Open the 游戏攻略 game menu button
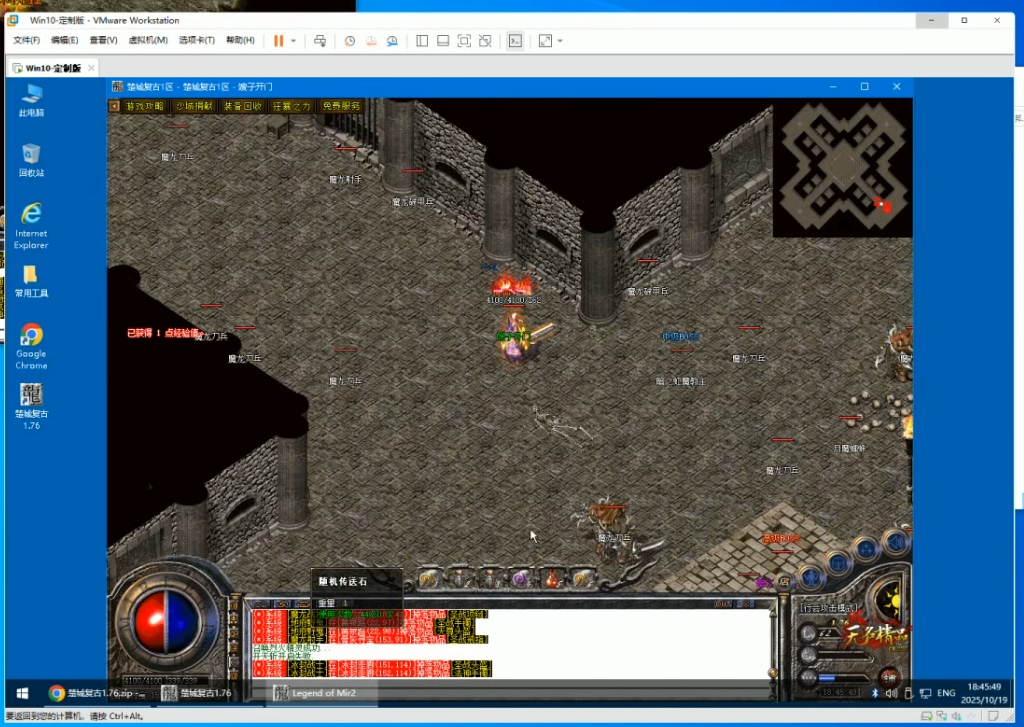This screenshot has height=727, width=1024. coord(144,106)
